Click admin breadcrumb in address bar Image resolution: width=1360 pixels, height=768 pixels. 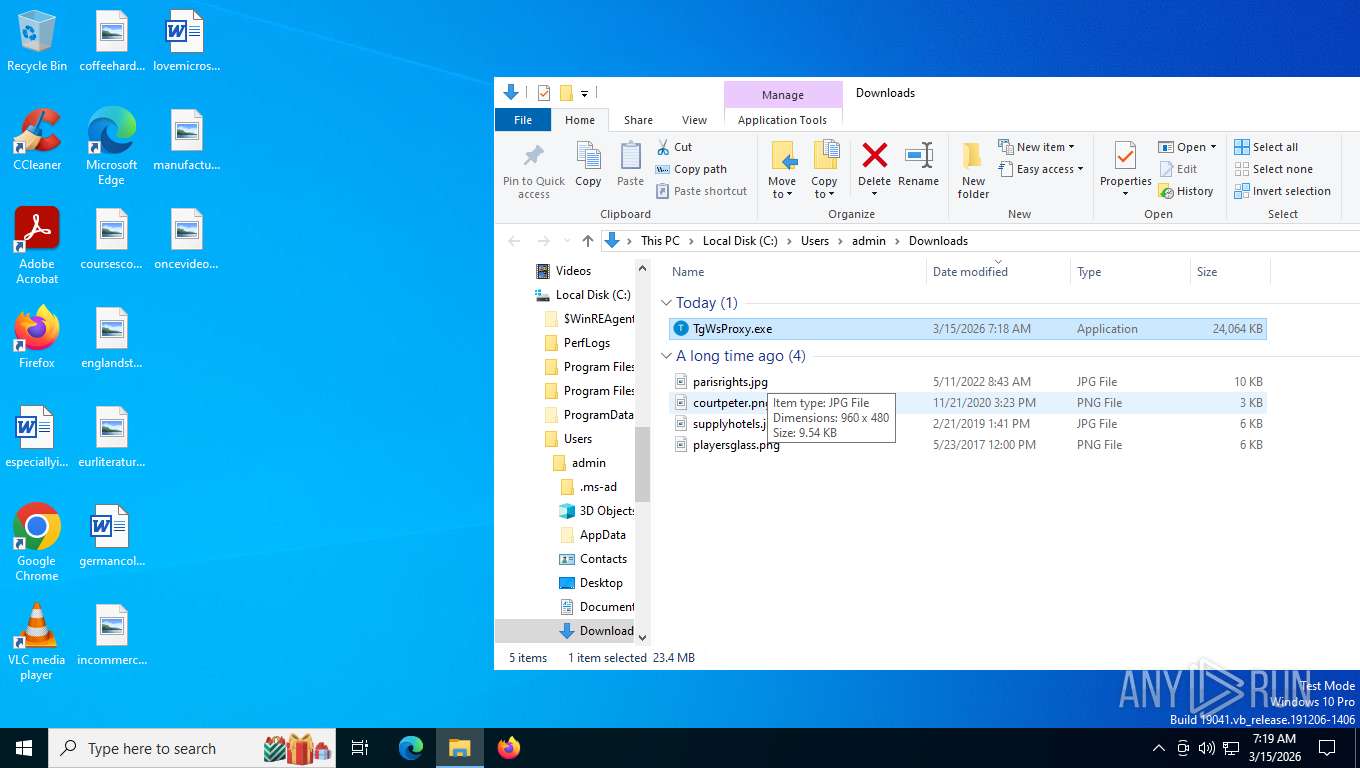[x=869, y=241]
